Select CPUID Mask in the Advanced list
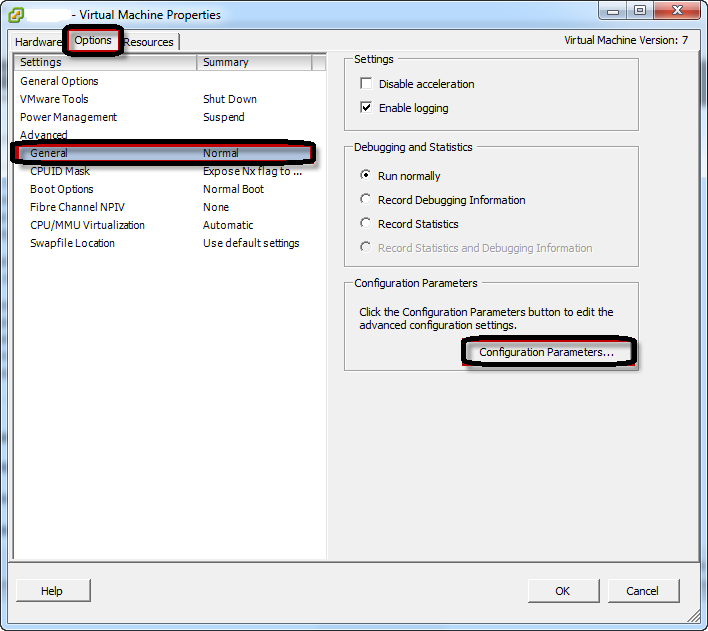Screen dimensions: 708x631 [x=60, y=171]
